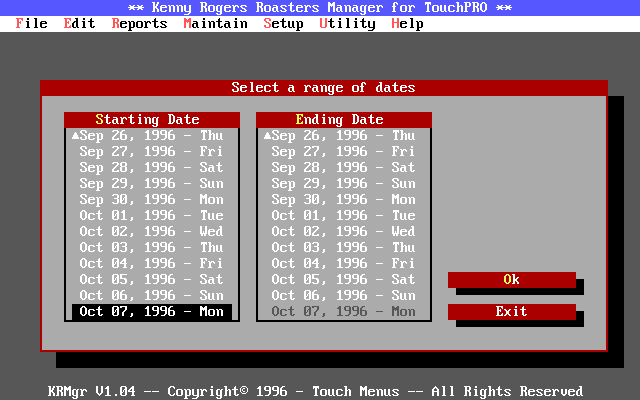Select Oct 06, 1996 in Ending Date list
Viewport: 640px width, 400px height.
click(x=344, y=296)
